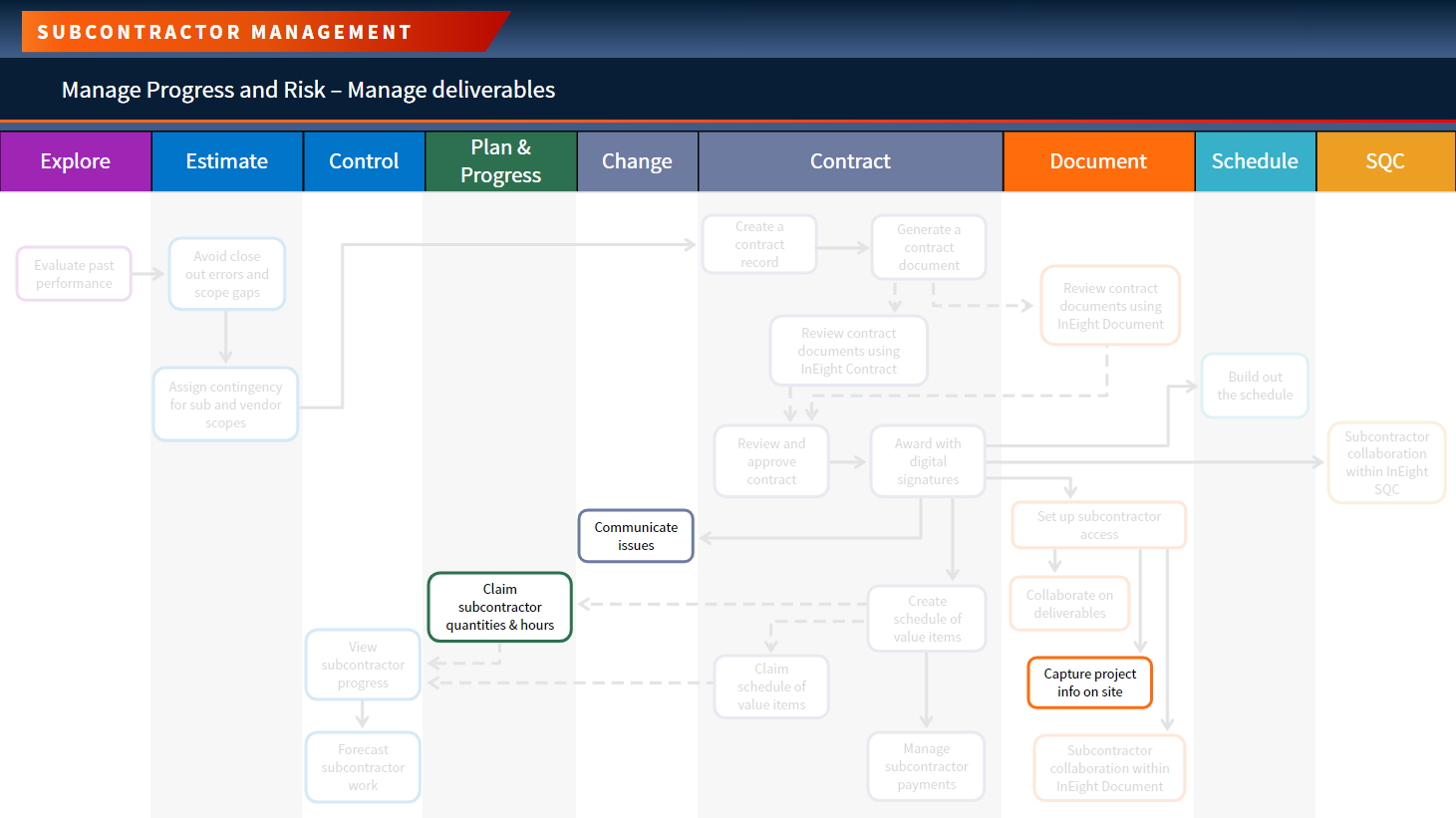
Task: Open the Schedule header tab
Action: pos(1255,161)
